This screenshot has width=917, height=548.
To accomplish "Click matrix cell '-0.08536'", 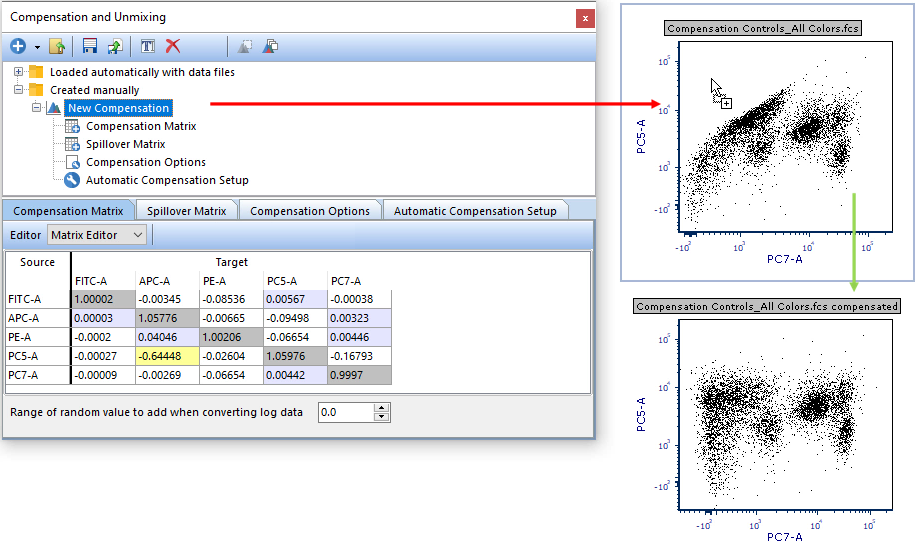I will coord(231,299).
